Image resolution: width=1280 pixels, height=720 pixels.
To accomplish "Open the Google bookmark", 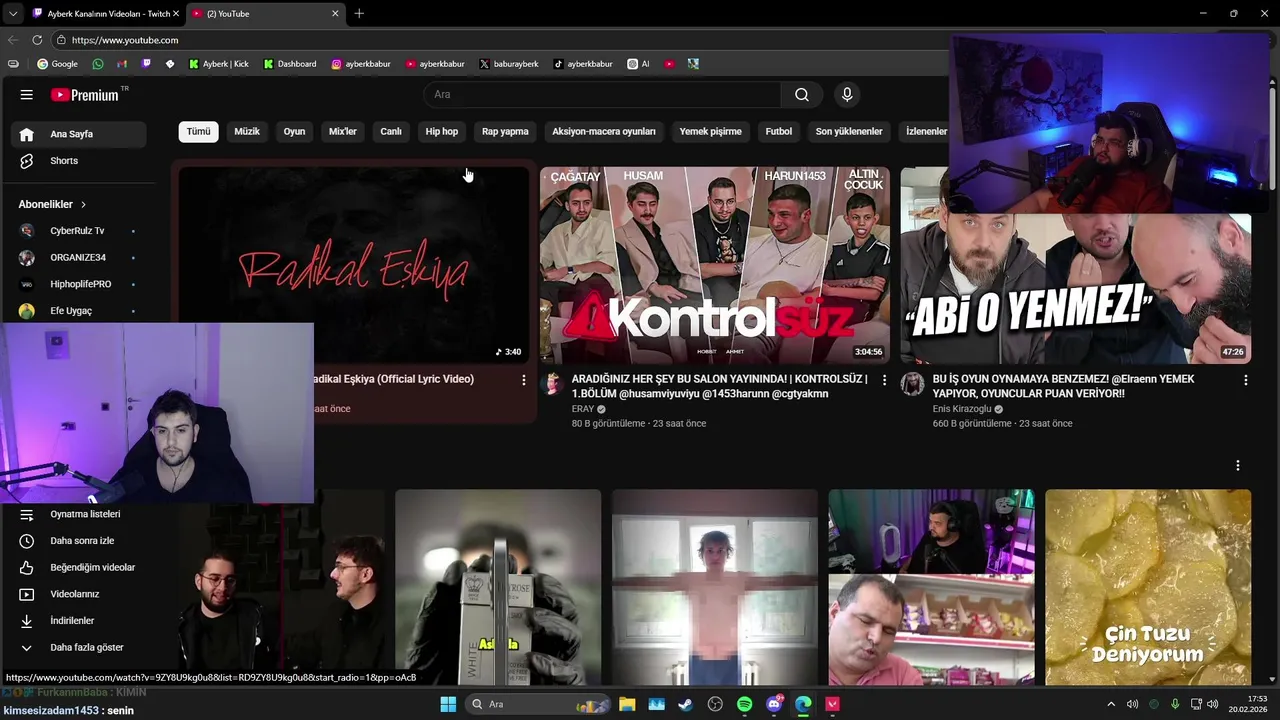I will pyautogui.click(x=57, y=64).
